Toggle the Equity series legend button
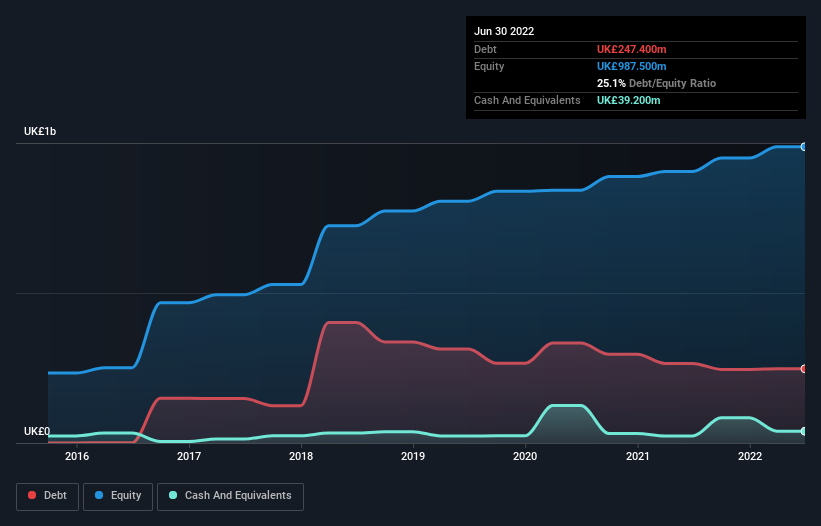The height and width of the screenshot is (526, 821). click(x=118, y=496)
